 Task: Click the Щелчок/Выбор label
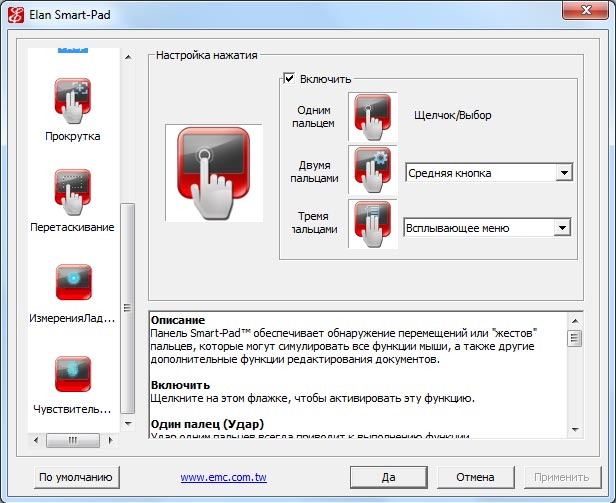coord(453,115)
